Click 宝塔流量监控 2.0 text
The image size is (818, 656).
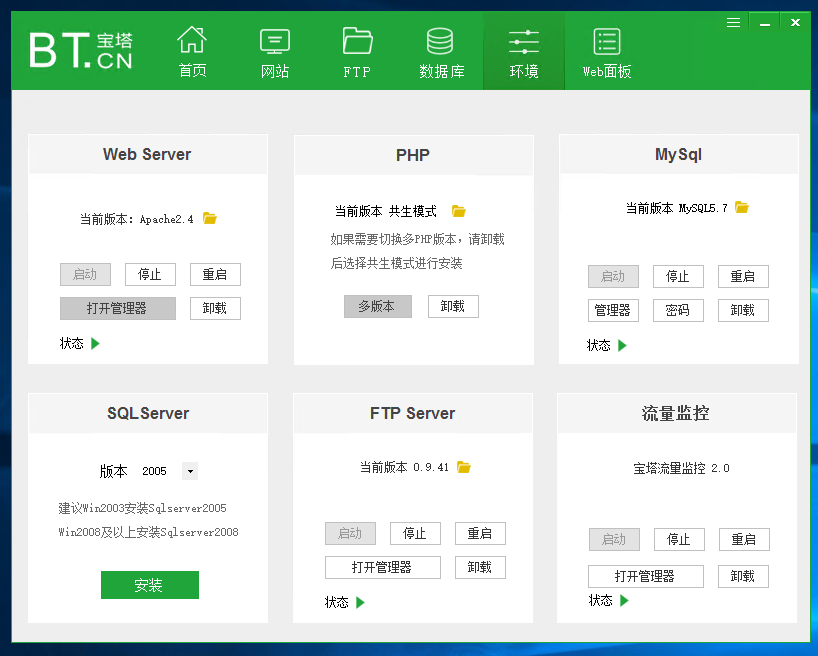tap(681, 468)
